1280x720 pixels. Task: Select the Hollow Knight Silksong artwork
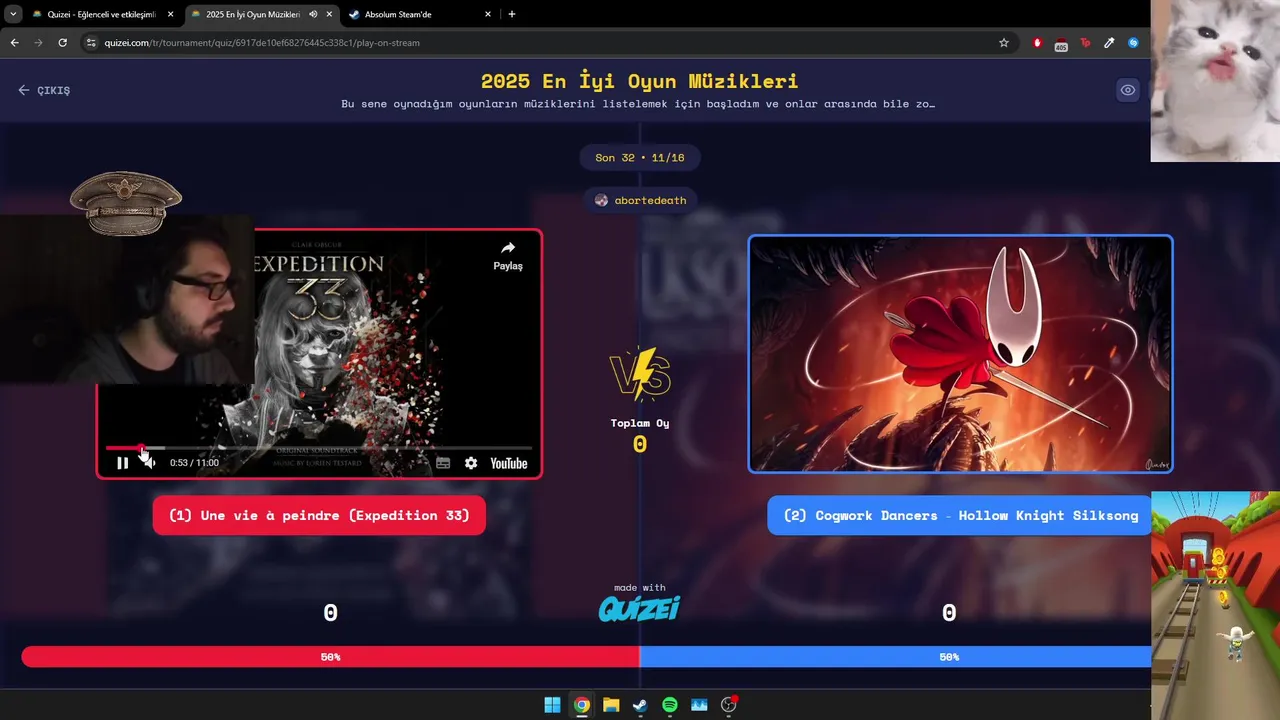tap(960, 354)
